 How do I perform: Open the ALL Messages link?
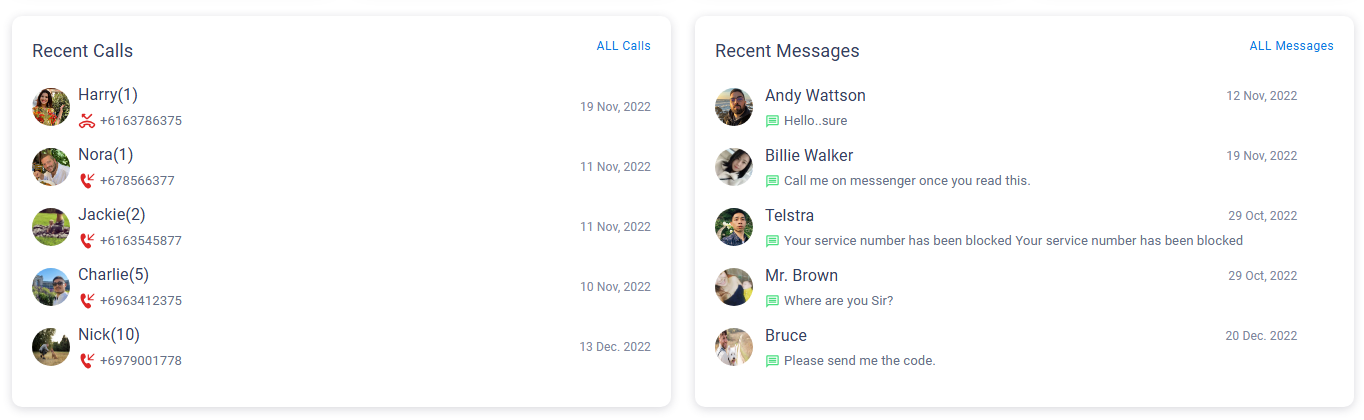tap(1291, 46)
